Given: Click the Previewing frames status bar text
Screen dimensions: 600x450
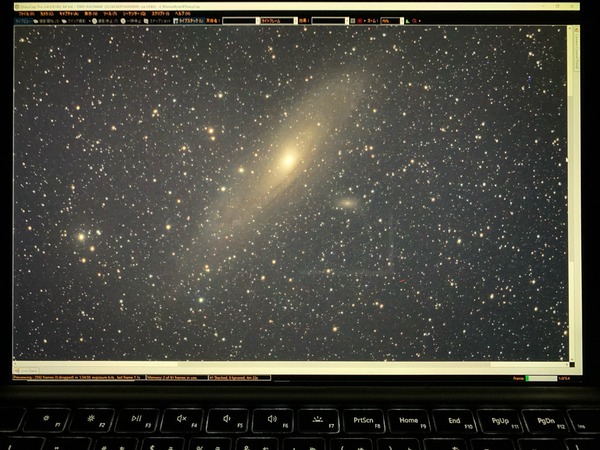Looking at the screenshot, I should click(x=79, y=378).
